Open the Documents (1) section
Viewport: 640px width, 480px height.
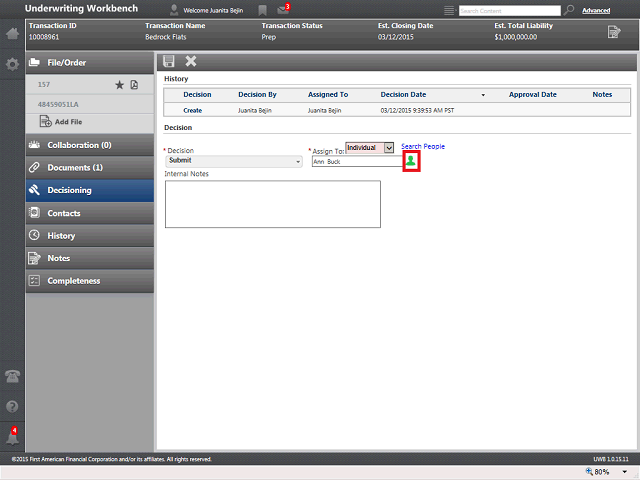click(x=90, y=167)
